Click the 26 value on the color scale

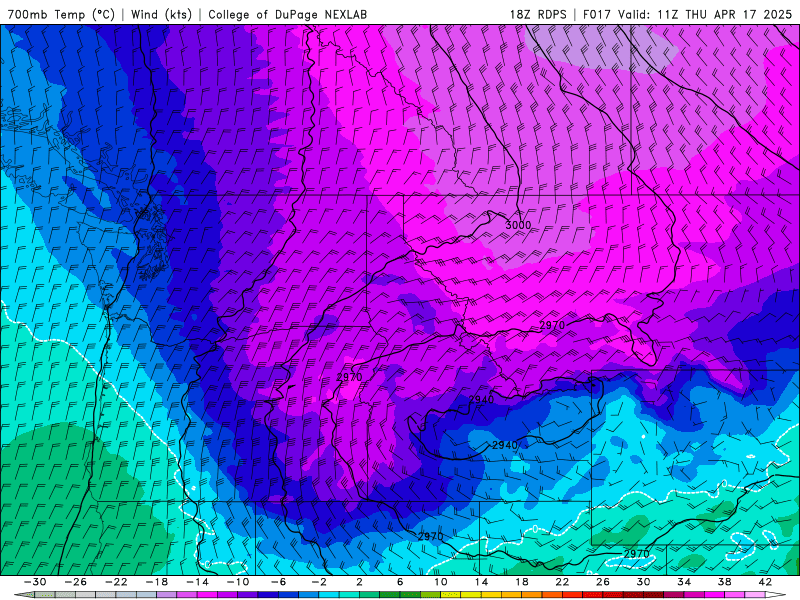[603, 582]
